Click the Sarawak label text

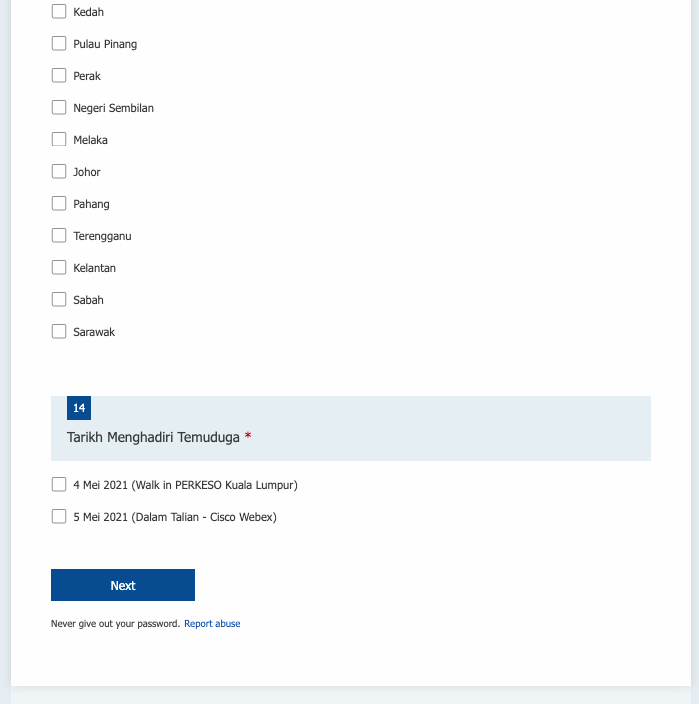tap(94, 332)
